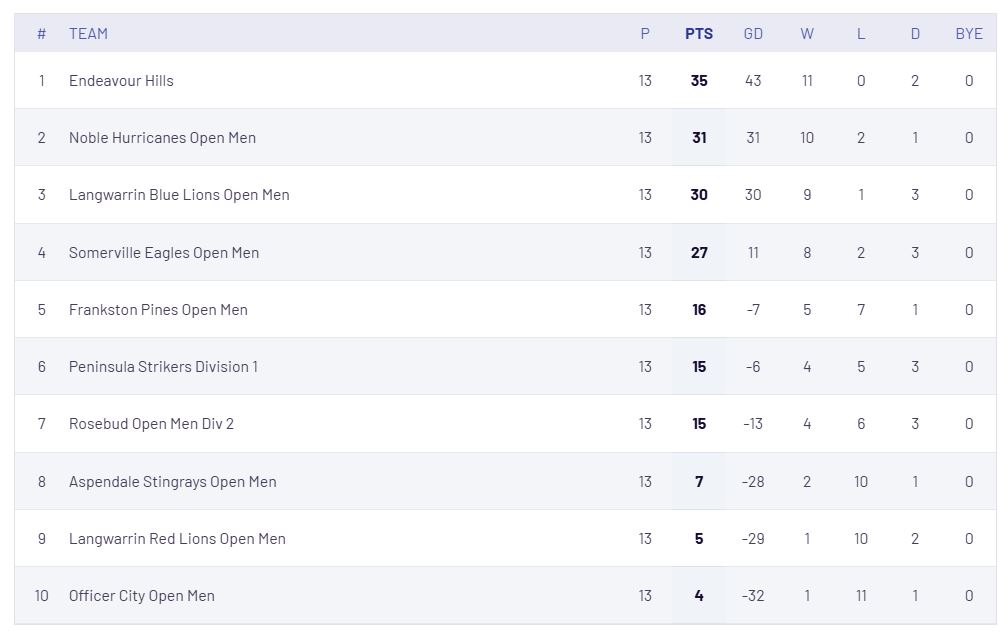Sort table by PTS column header
Viewport: 1008px width, 632px height.
pyautogui.click(x=699, y=33)
